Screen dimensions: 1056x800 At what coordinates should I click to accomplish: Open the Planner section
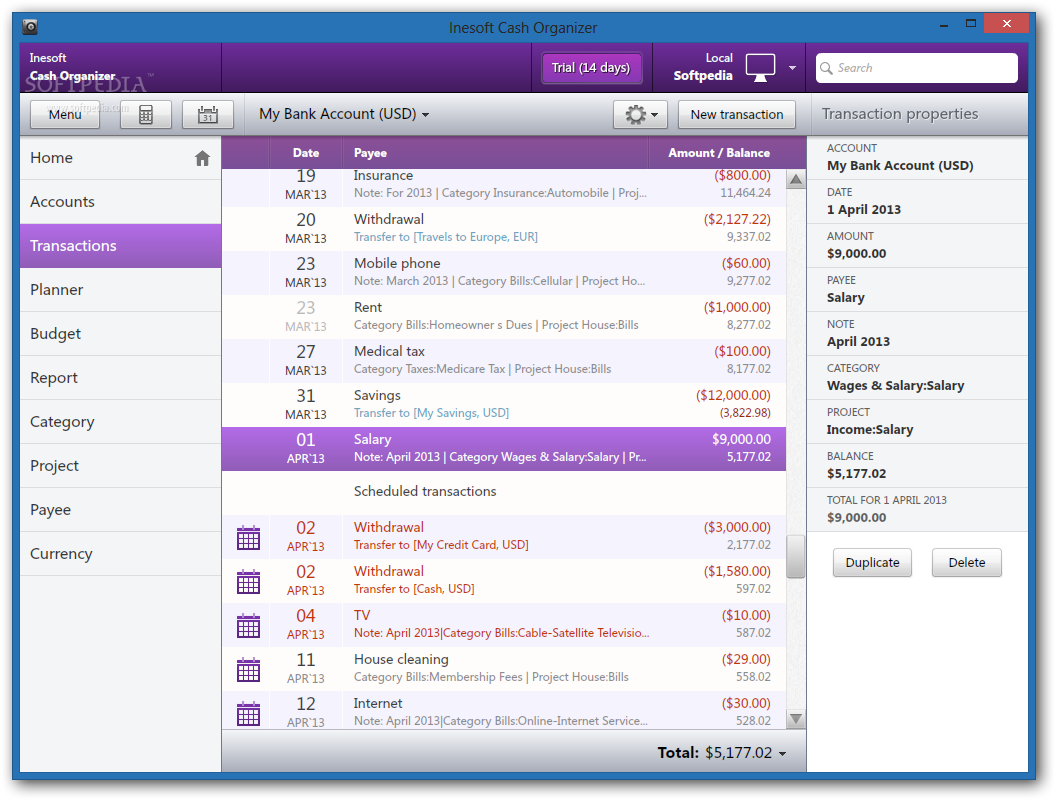click(121, 290)
